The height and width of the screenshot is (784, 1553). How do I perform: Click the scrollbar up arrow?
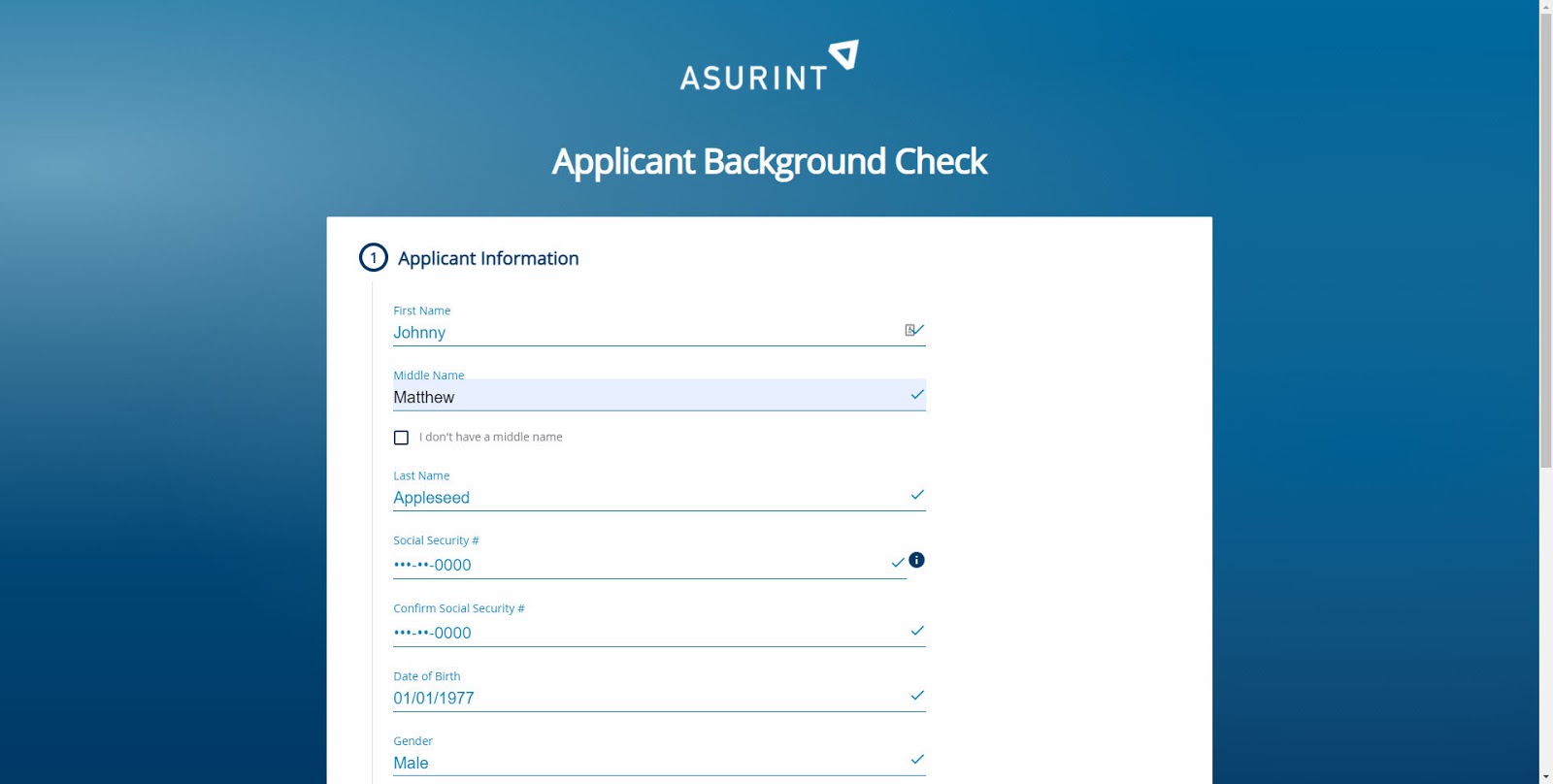[x=1546, y=6]
